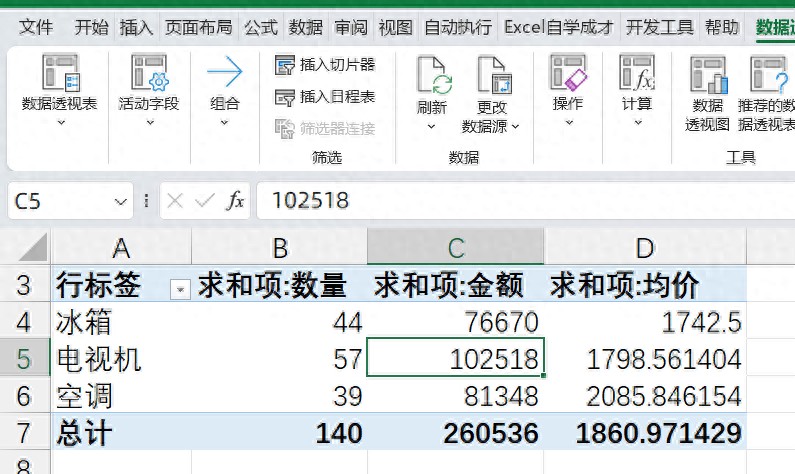The width and height of the screenshot is (795, 474).
Task: Open the 插入 (Insert) ribbon tab
Action: coord(136,27)
